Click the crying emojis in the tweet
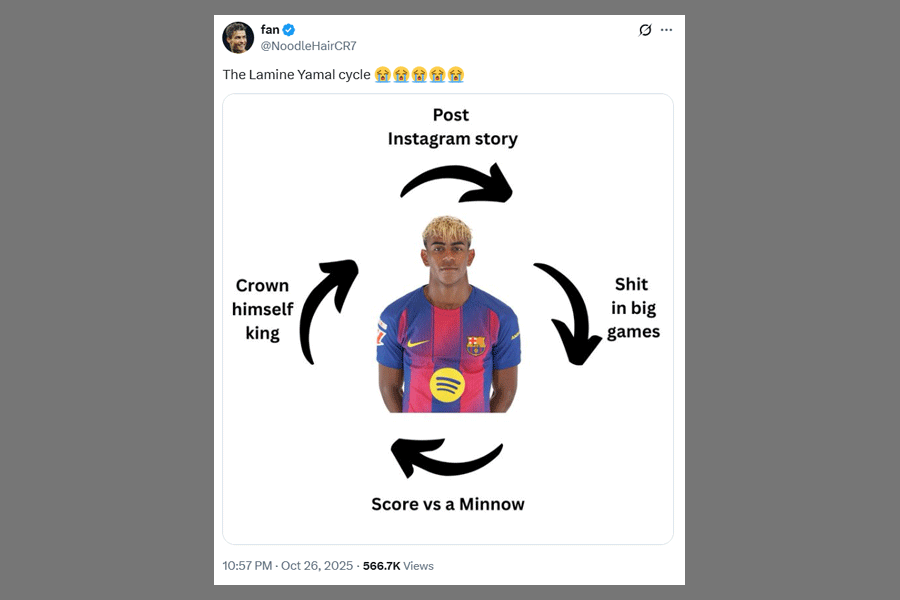Viewport: 900px width, 600px height. point(419,75)
